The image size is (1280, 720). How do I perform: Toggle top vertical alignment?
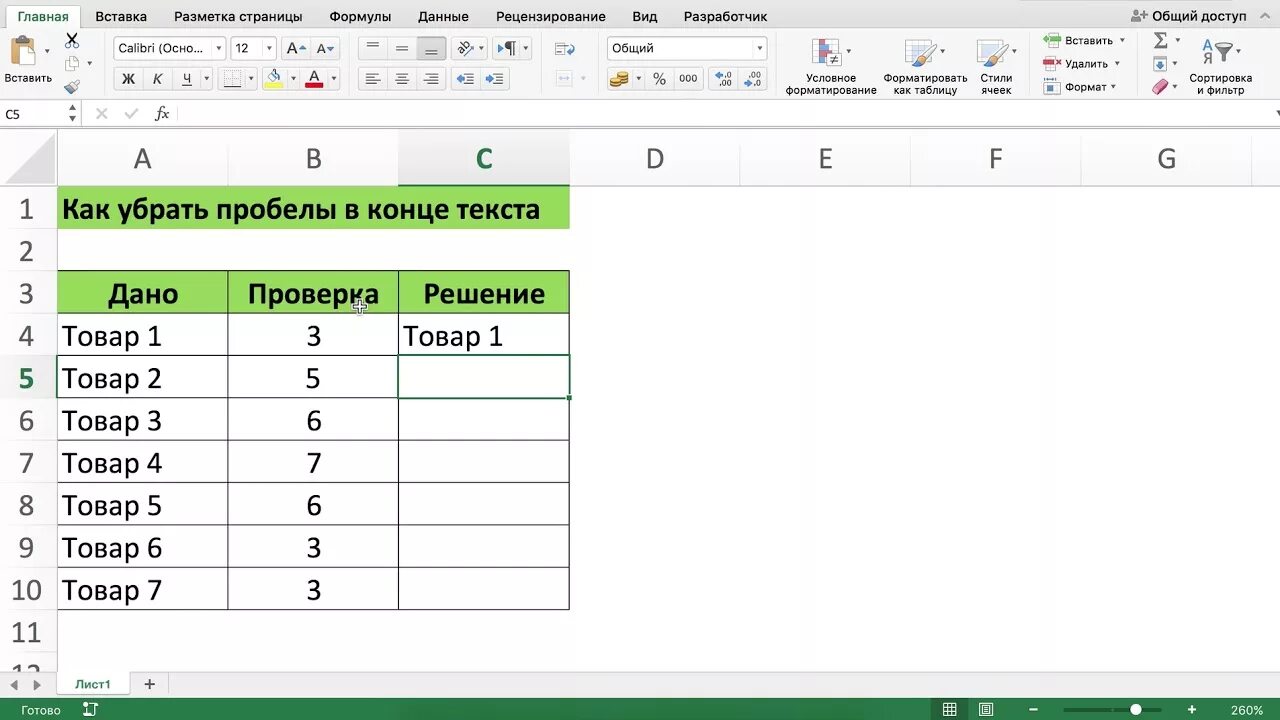click(373, 48)
